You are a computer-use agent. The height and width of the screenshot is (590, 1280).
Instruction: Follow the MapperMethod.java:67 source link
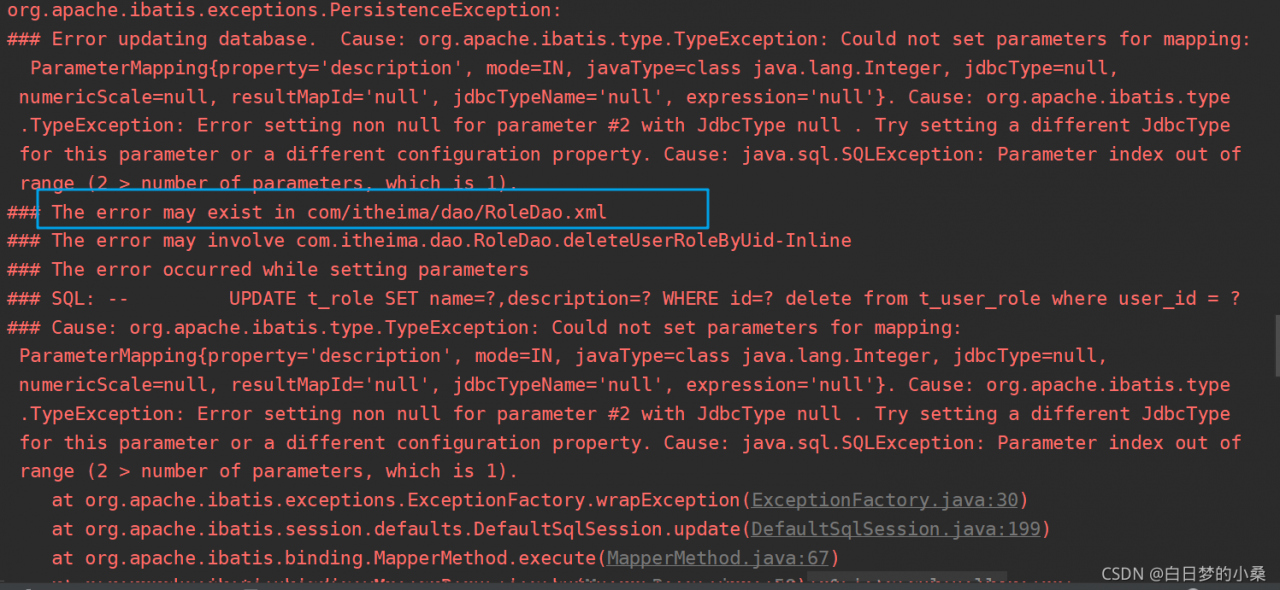[717, 558]
